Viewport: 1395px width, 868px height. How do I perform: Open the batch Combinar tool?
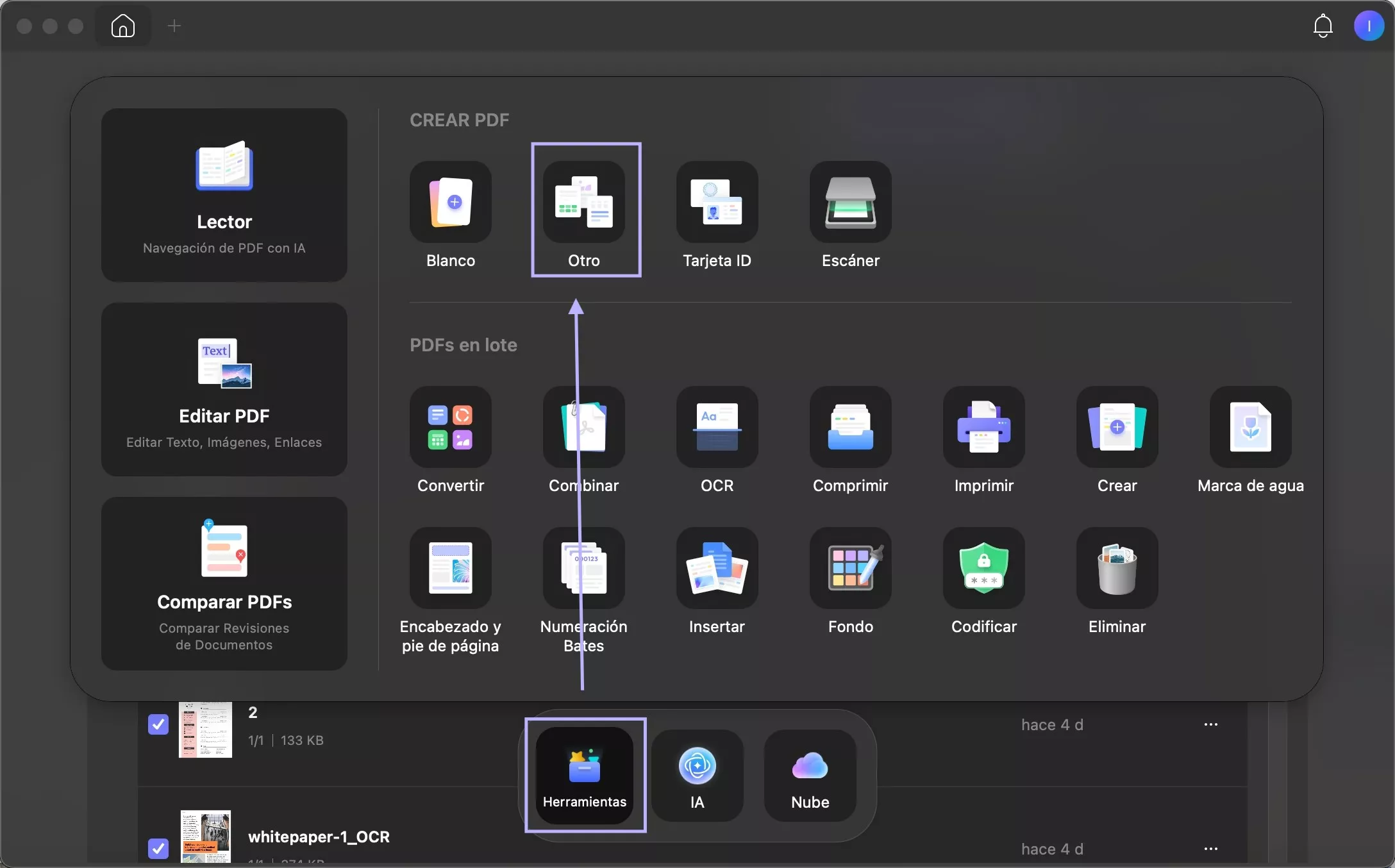(x=584, y=427)
